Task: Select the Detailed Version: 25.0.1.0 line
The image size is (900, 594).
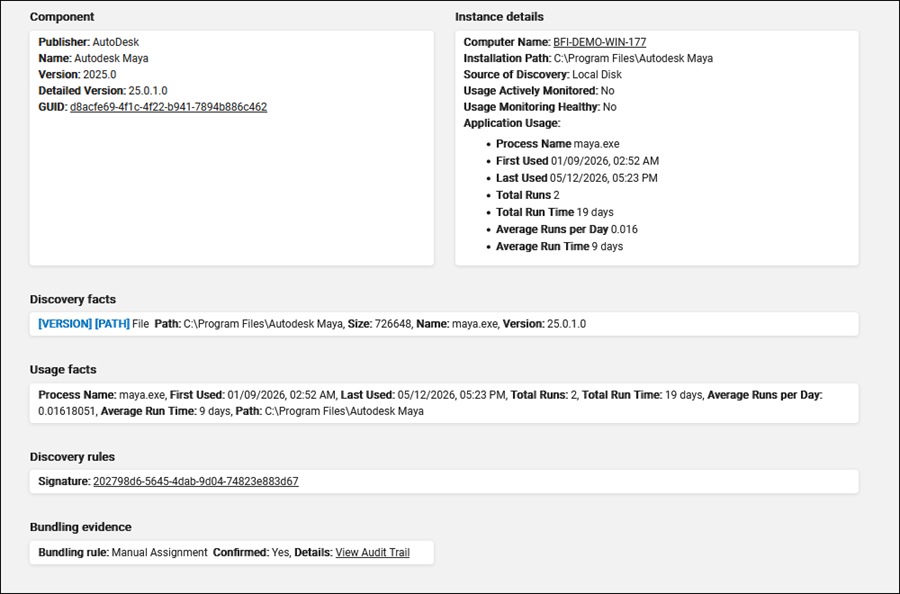Action: 103,90
